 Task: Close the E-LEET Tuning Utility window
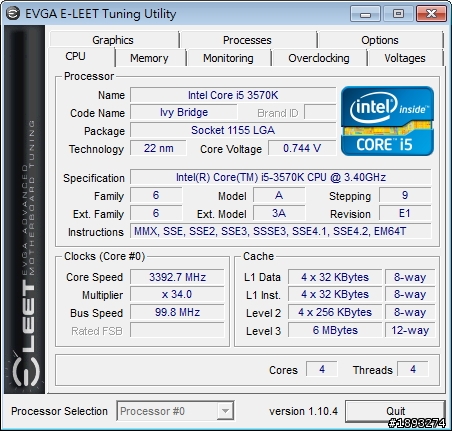pyautogui.click(x=431, y=14)
